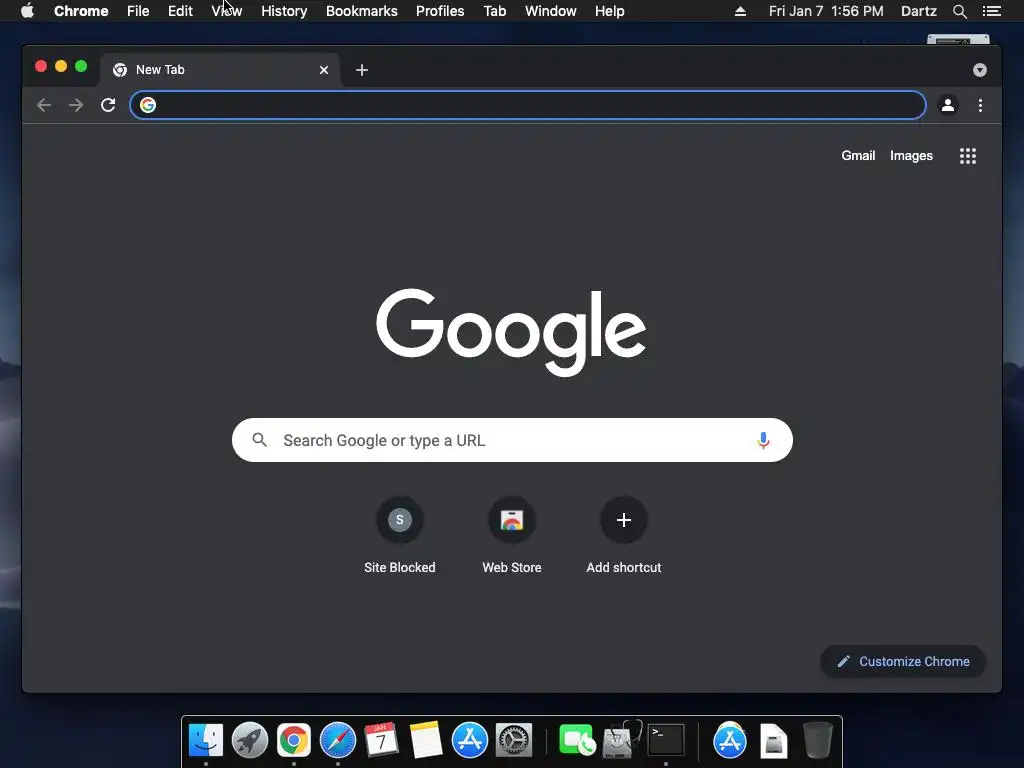Click the forward navigation arrow
This screenshot has width=1024, height=768.
tap(76, 105)
